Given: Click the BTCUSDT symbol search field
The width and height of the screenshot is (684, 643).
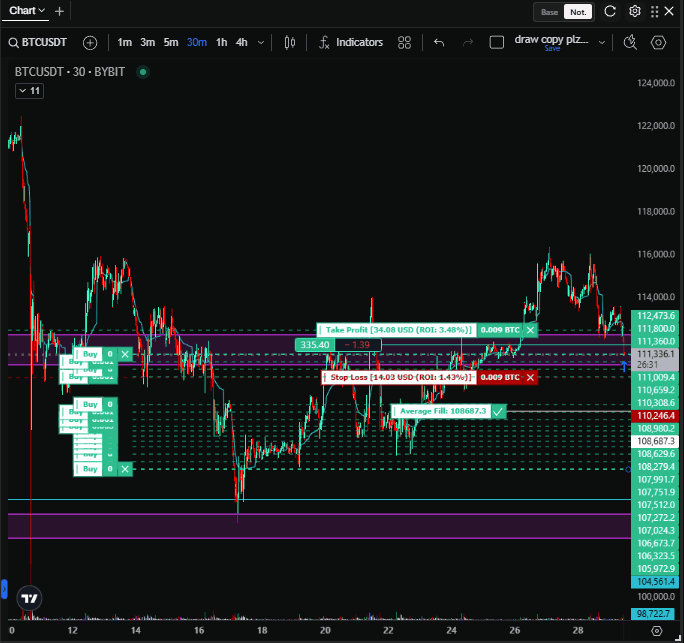Looking at the screenshot, I should point(44,43).
